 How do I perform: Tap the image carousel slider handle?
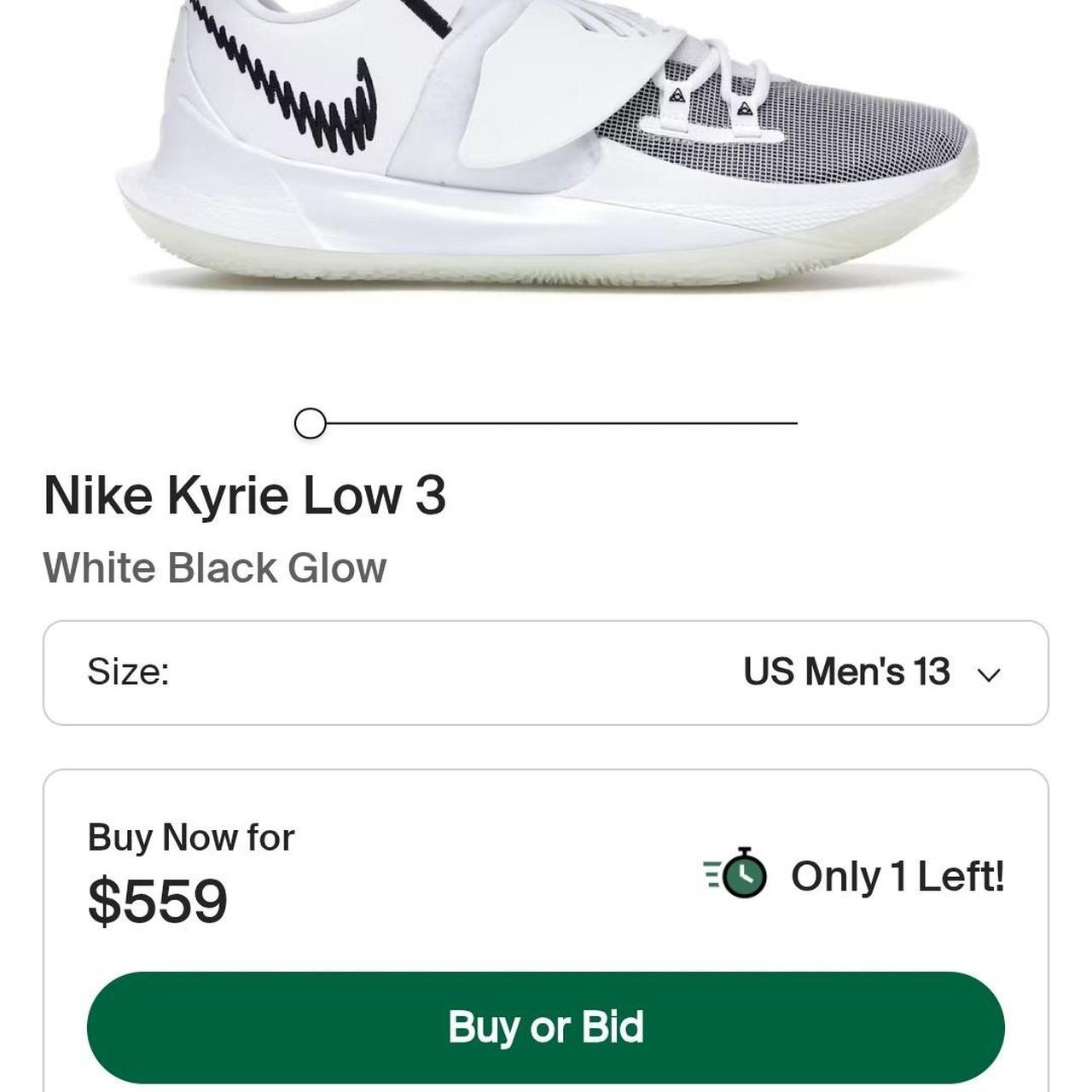[310, 422]
